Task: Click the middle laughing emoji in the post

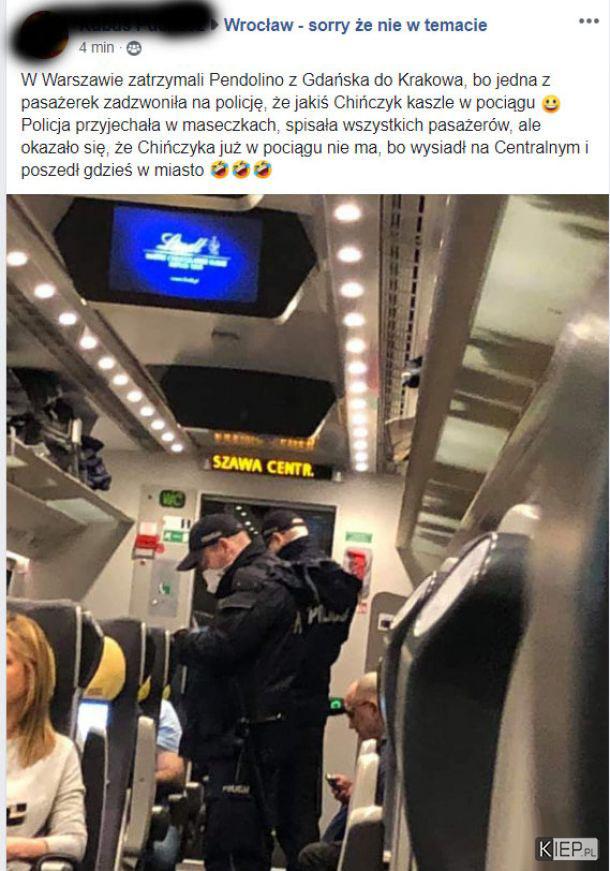Action: point(241,169)
